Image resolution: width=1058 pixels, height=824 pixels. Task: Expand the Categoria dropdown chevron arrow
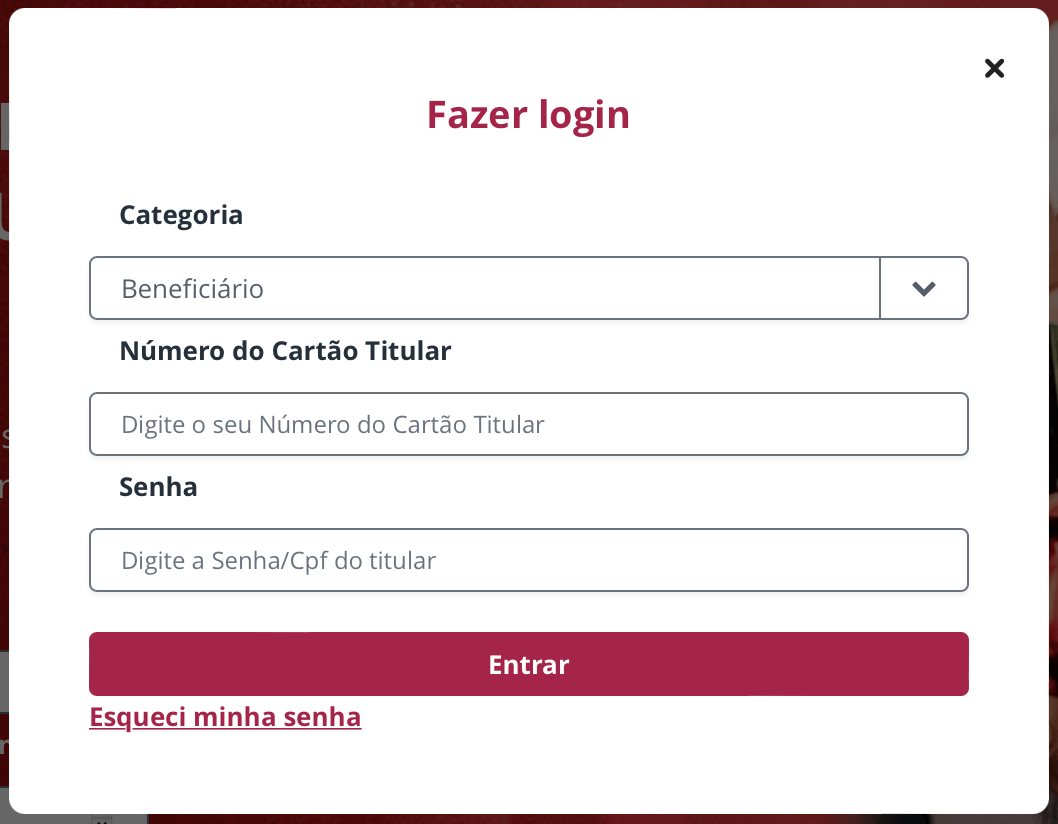(x=924, y=289)
